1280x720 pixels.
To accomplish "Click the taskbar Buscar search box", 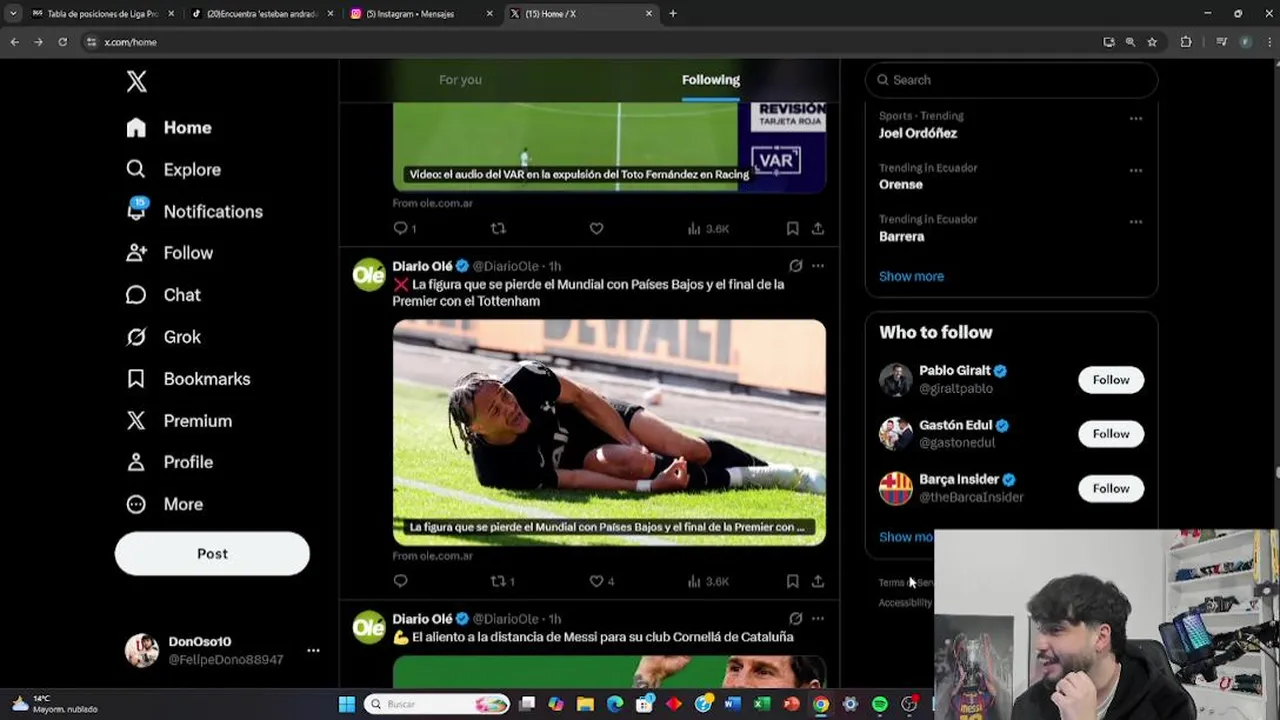I will click(x=437, y=704).
